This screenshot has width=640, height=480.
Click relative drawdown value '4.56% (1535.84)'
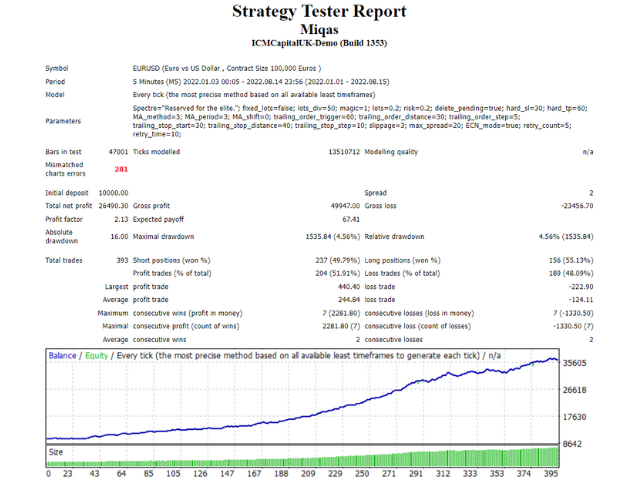pos(566,237)
